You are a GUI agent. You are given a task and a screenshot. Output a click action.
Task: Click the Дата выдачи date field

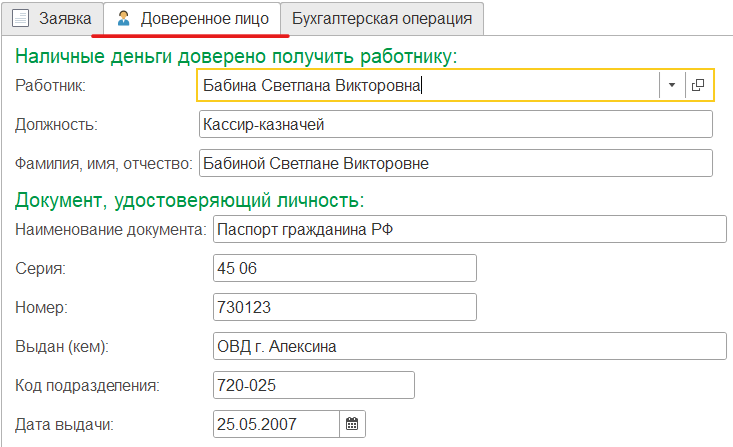[x=276, y=424]
